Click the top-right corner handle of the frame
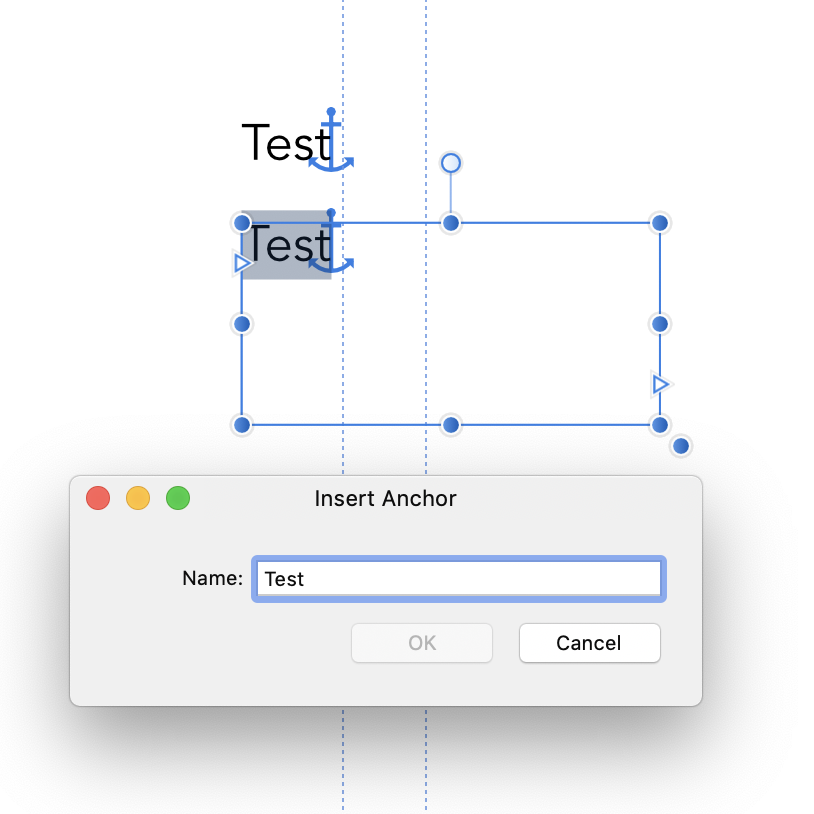814x814 pixels. [x=660, y=223]
